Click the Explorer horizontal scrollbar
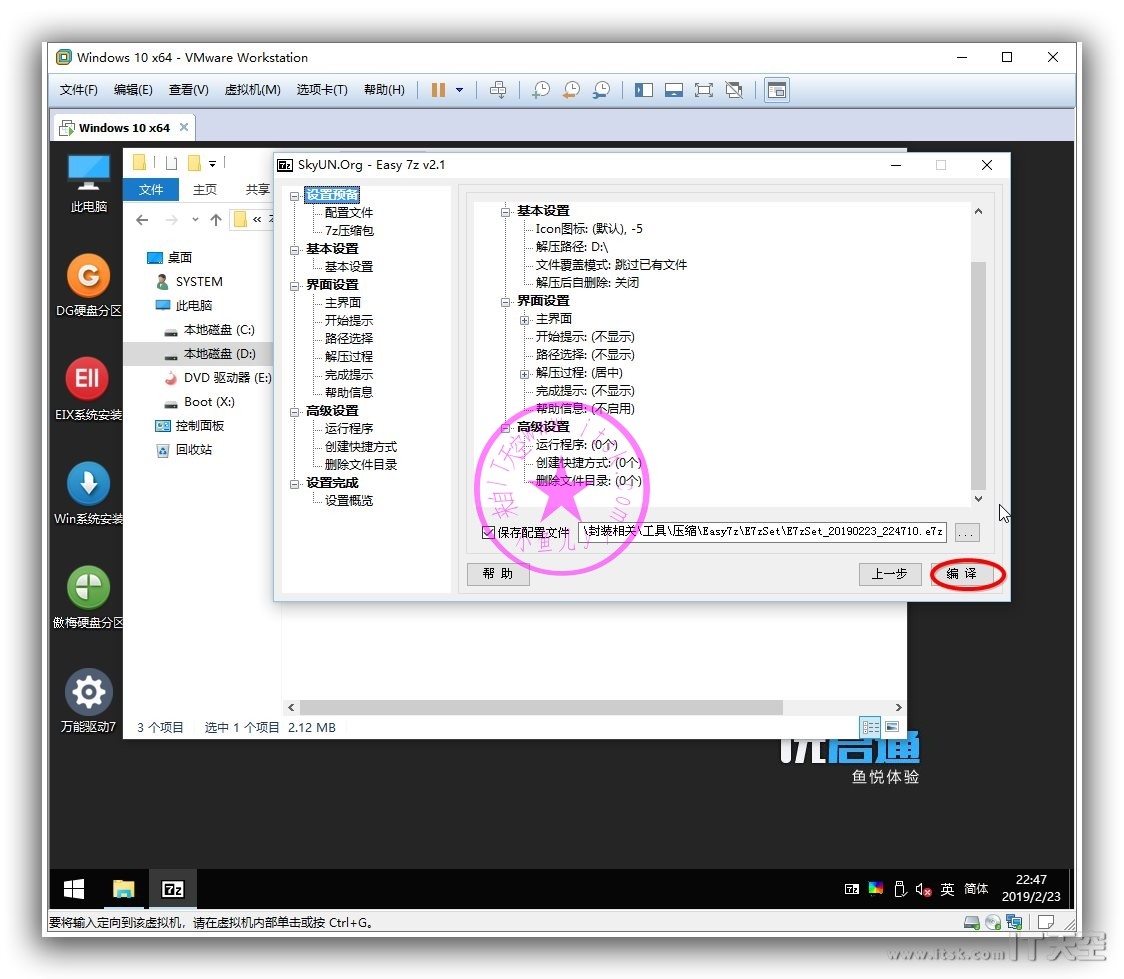Image resolution: width=1124 pixels, height=979 pixels. click(x=541, y=707)
